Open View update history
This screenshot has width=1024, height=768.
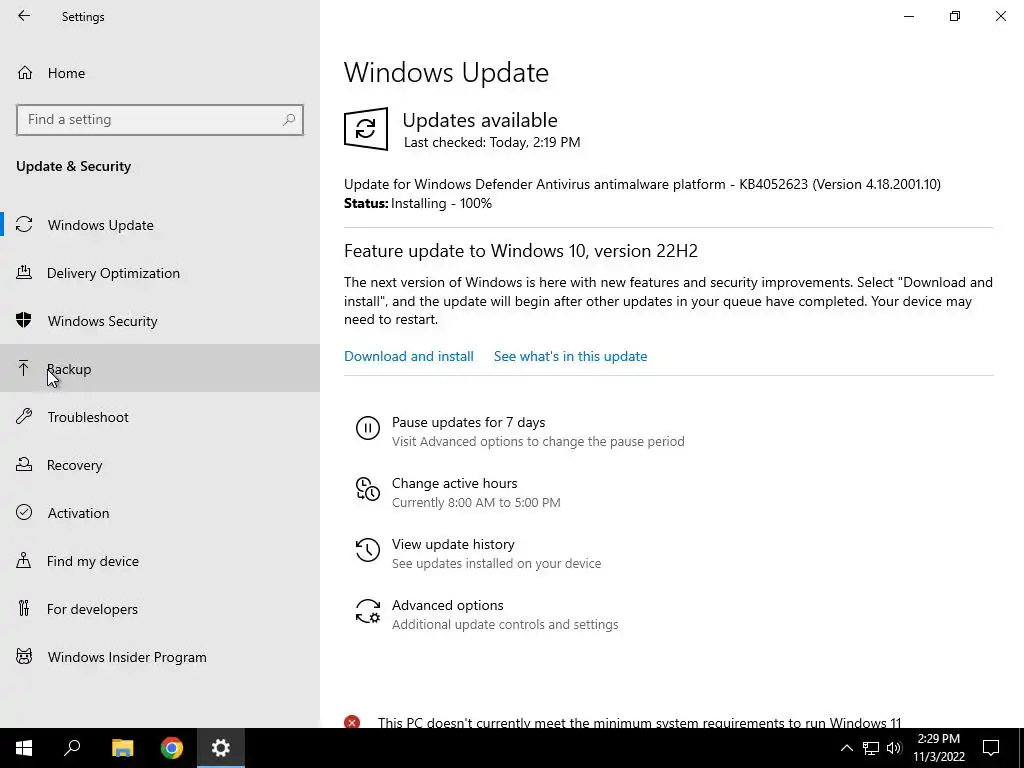tap(453, 544)
